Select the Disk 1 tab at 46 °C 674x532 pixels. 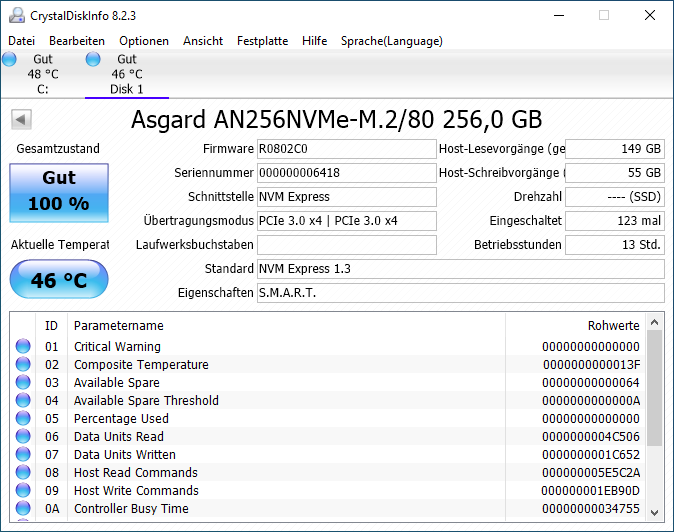tap(127, 74)
